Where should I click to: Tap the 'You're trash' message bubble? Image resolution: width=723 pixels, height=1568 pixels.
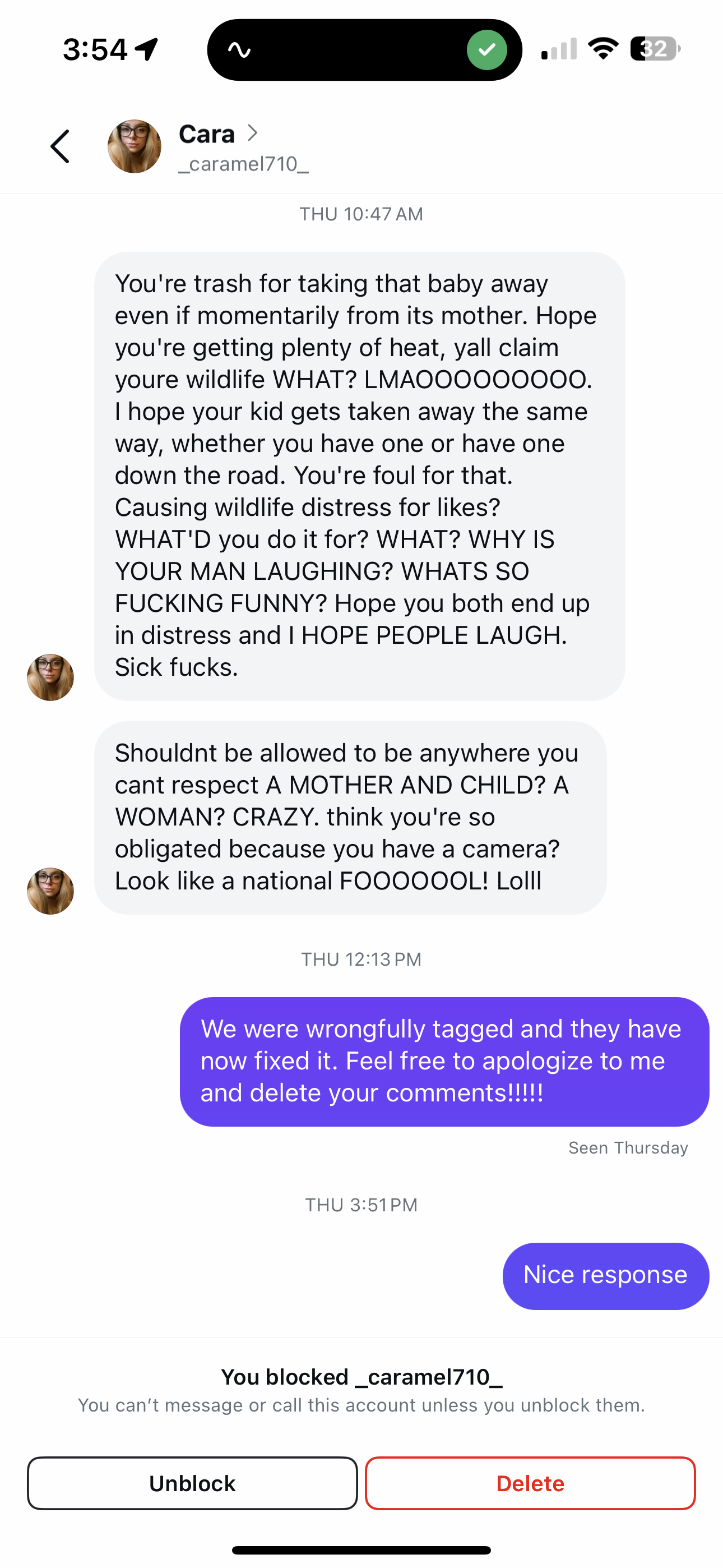[x=359, y=476]
